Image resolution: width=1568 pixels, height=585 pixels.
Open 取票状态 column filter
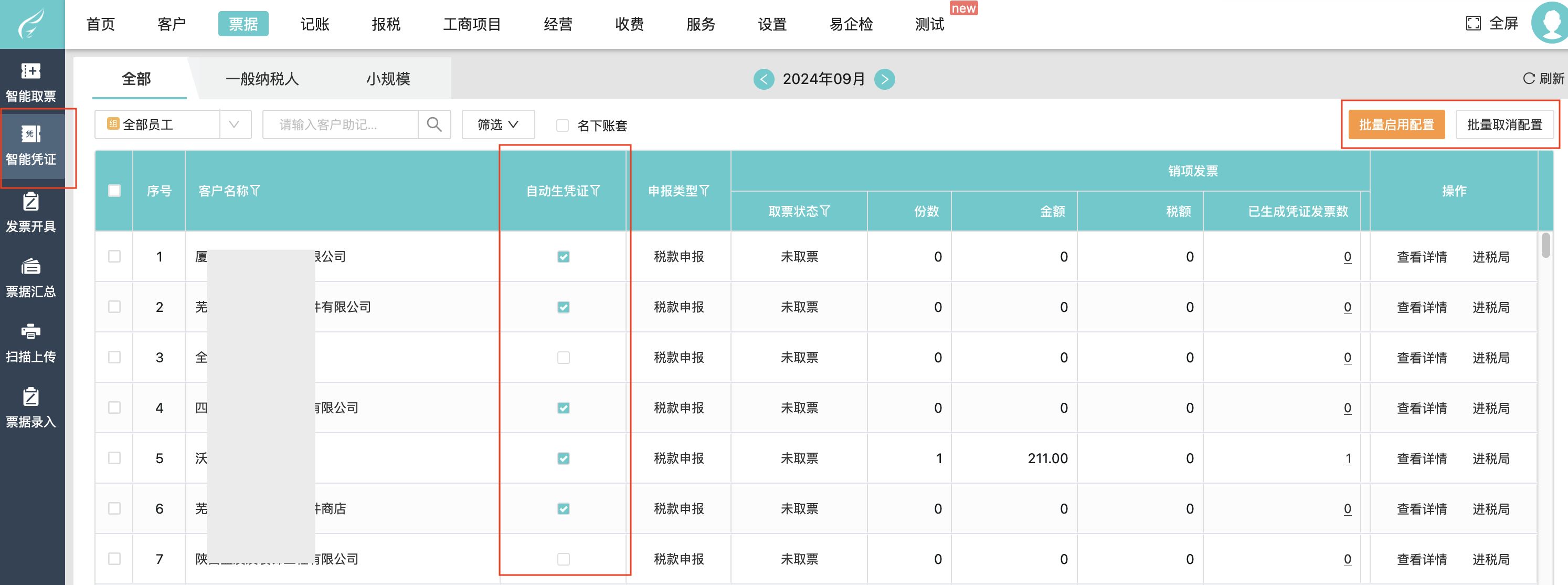tap(825, 212)
